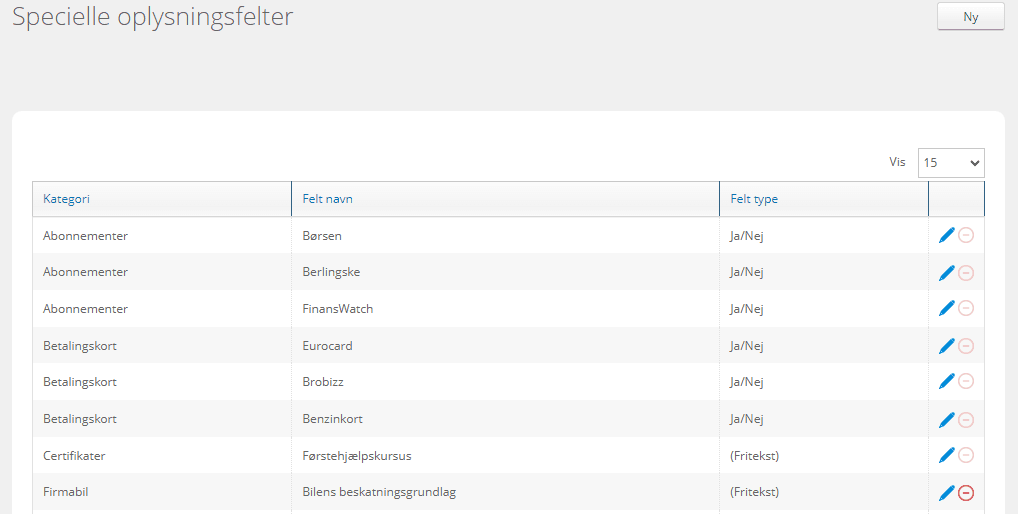This screenshot has height=514, width=1018.
Task: Delete the Bilens beskatningsgrundlag field
Action: [966, 492]
